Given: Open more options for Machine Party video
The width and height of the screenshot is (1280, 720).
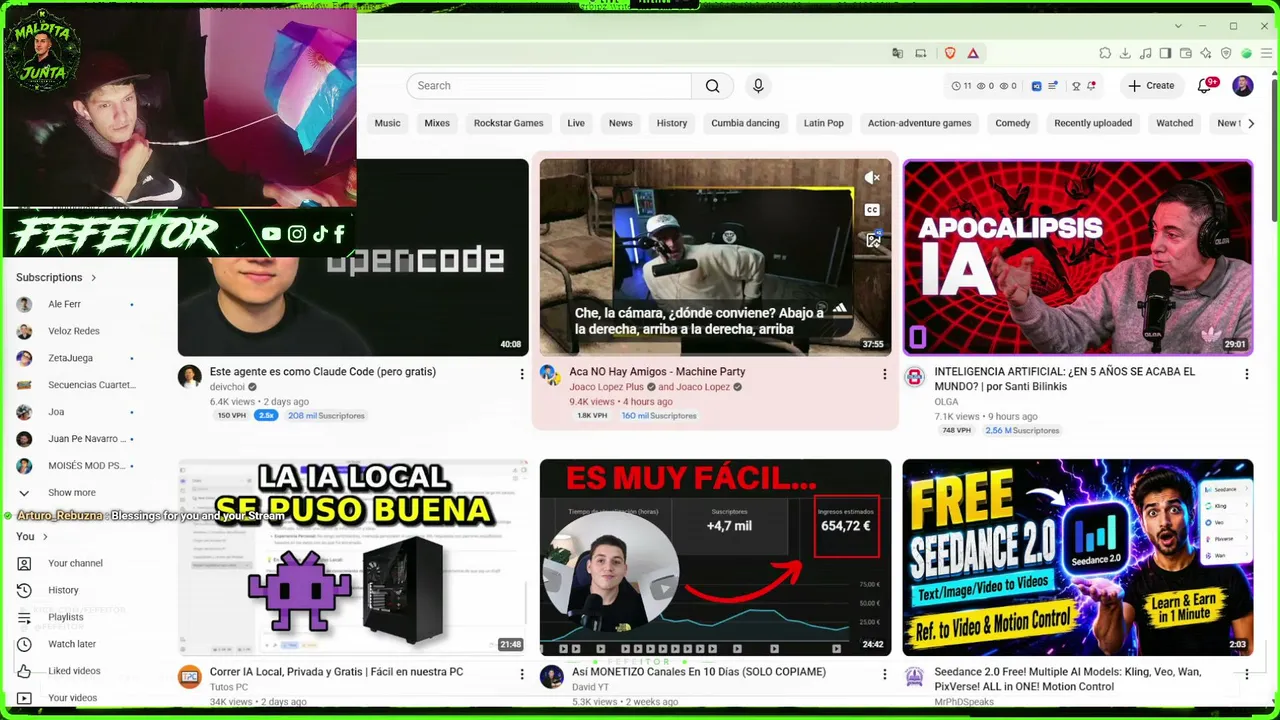Looking at the screenshot, I should coord(884,374).
